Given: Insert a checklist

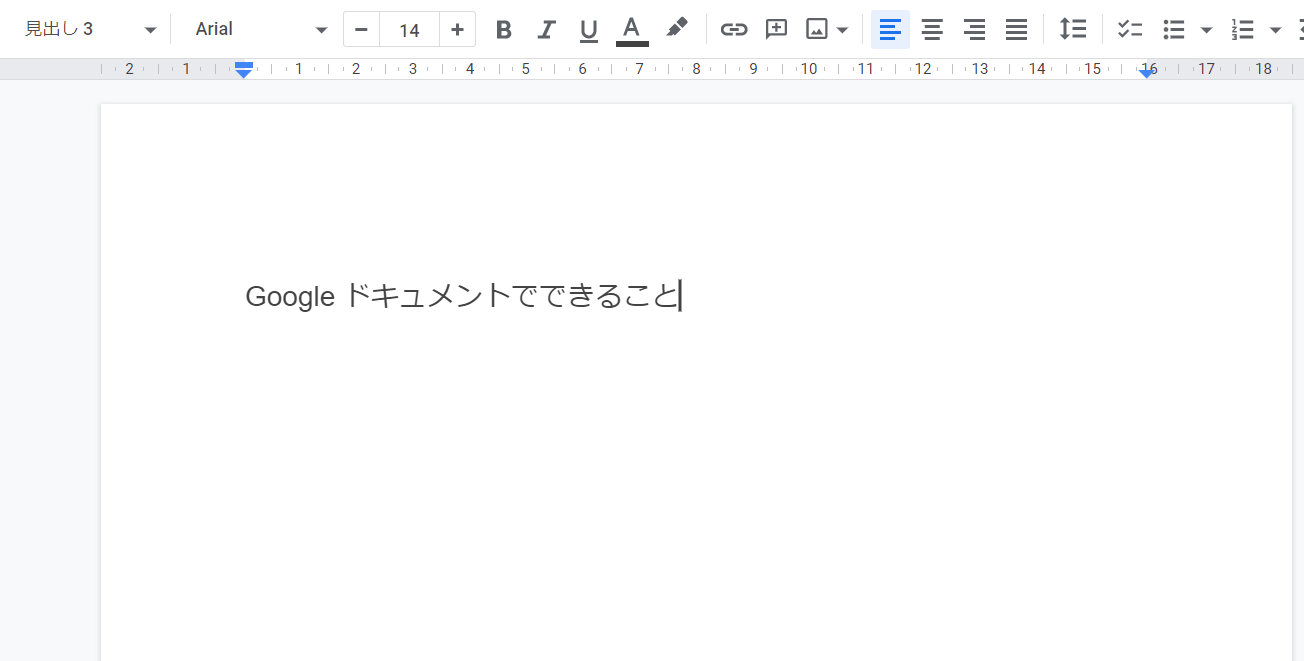Looking at the screenshot, I should click(x=1130, y=29).
